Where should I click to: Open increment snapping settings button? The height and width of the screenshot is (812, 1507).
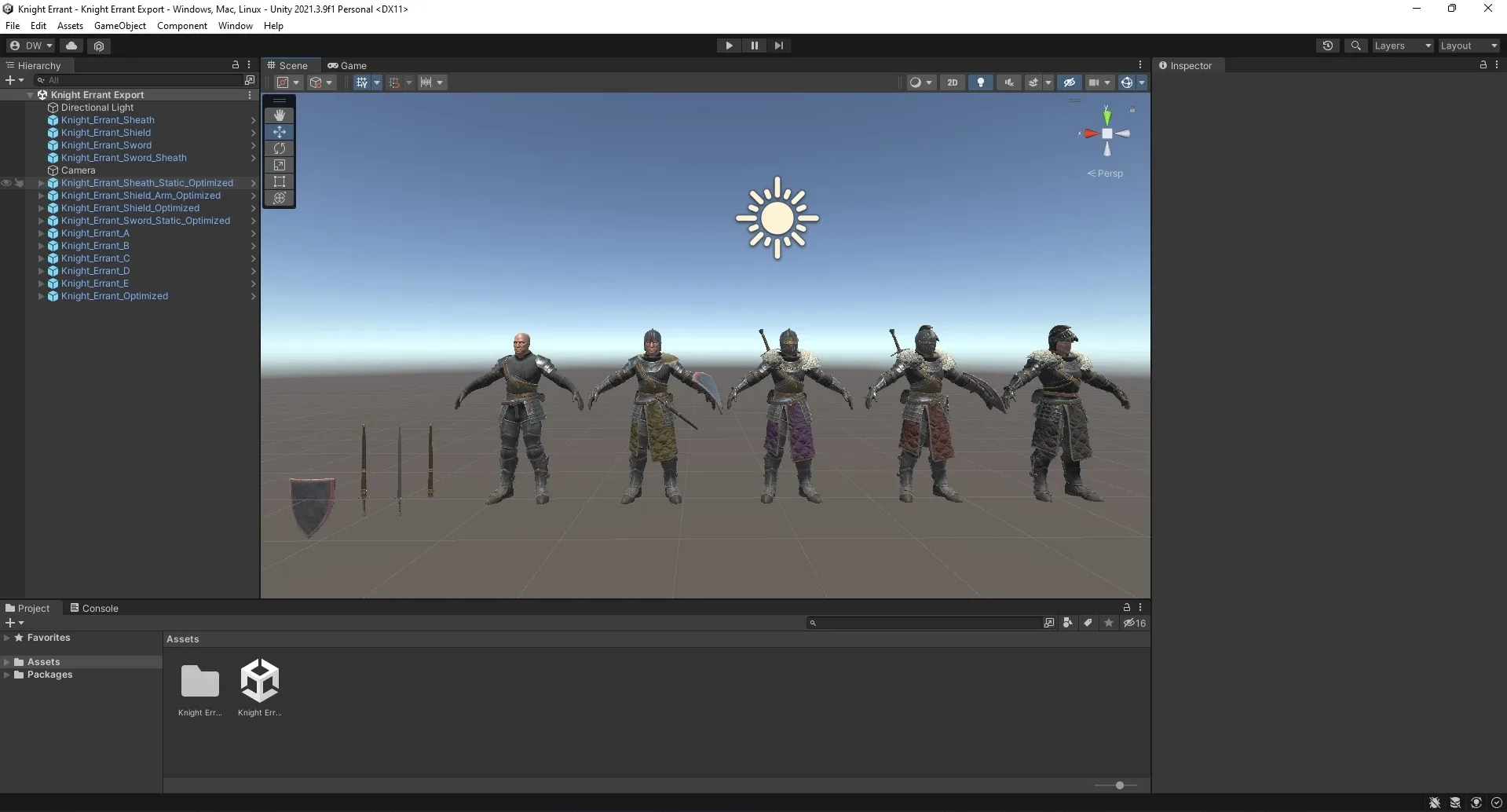pyautogui.click(x=431, y=82)
